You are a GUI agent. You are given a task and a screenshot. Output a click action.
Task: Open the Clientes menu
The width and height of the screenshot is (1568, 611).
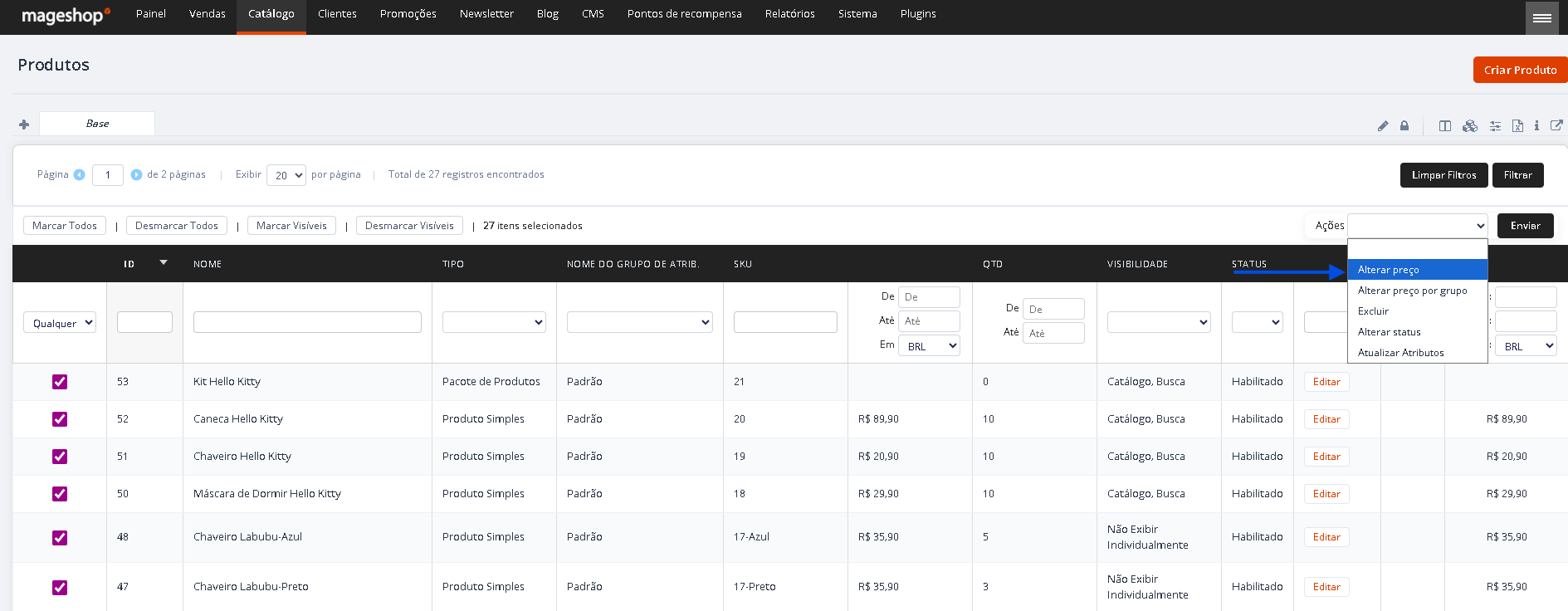click(337, 14)
